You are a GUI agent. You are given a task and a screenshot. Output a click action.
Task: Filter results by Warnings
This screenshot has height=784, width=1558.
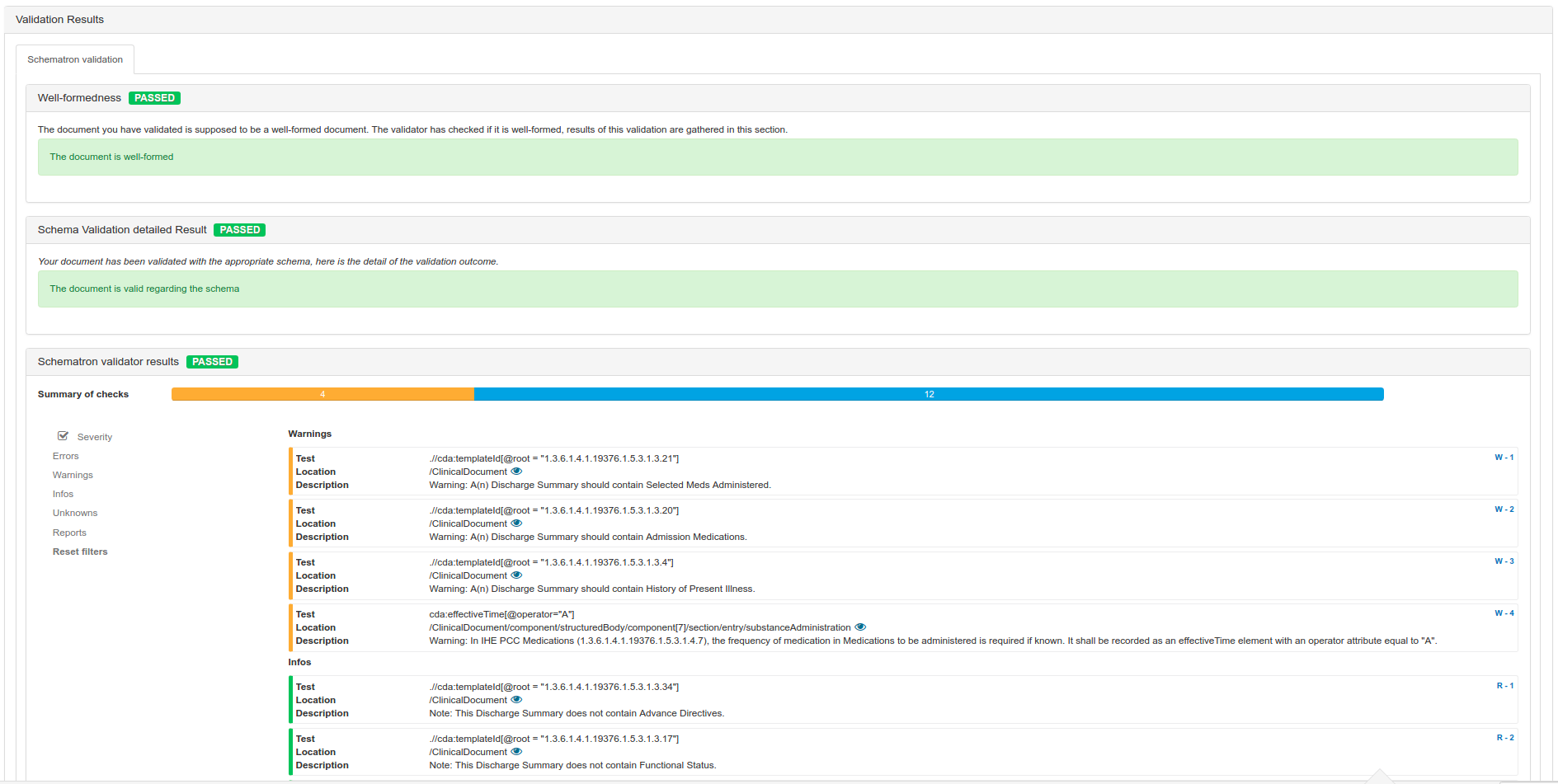click(73, 475)
